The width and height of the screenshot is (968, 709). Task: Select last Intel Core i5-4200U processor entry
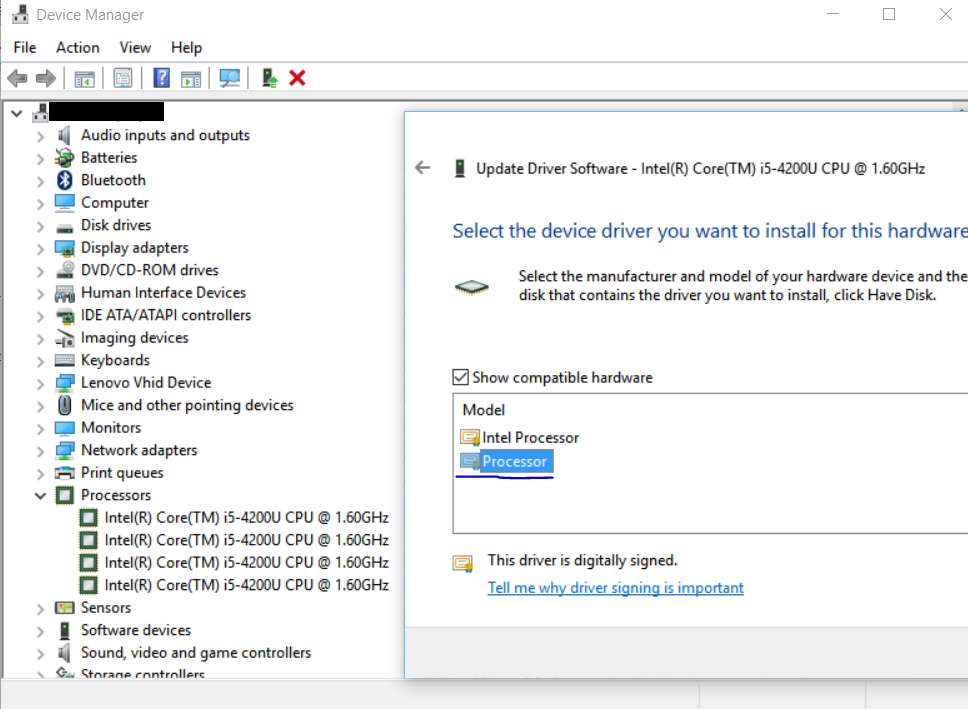tap(246, 585)
